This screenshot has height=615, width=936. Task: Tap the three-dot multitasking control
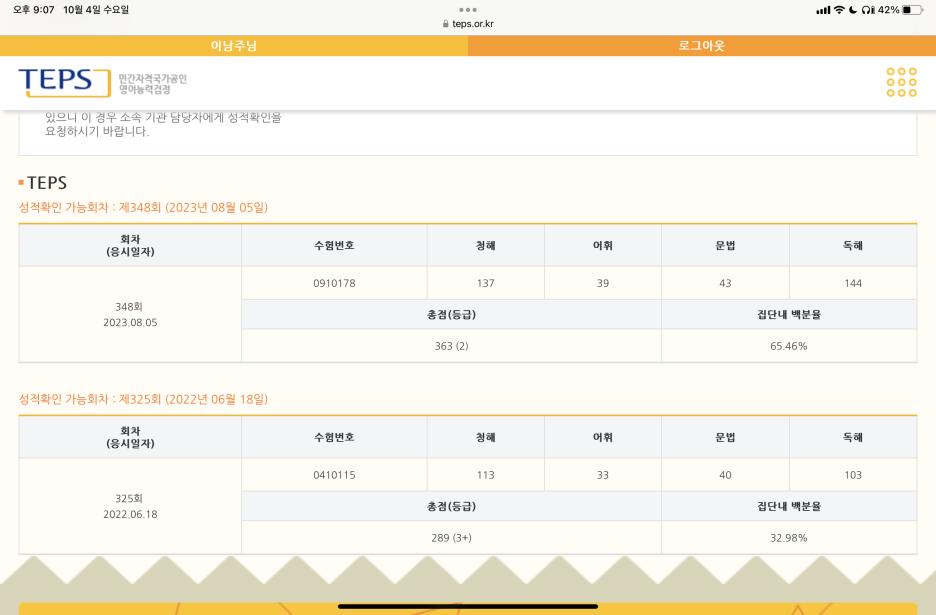468,10
